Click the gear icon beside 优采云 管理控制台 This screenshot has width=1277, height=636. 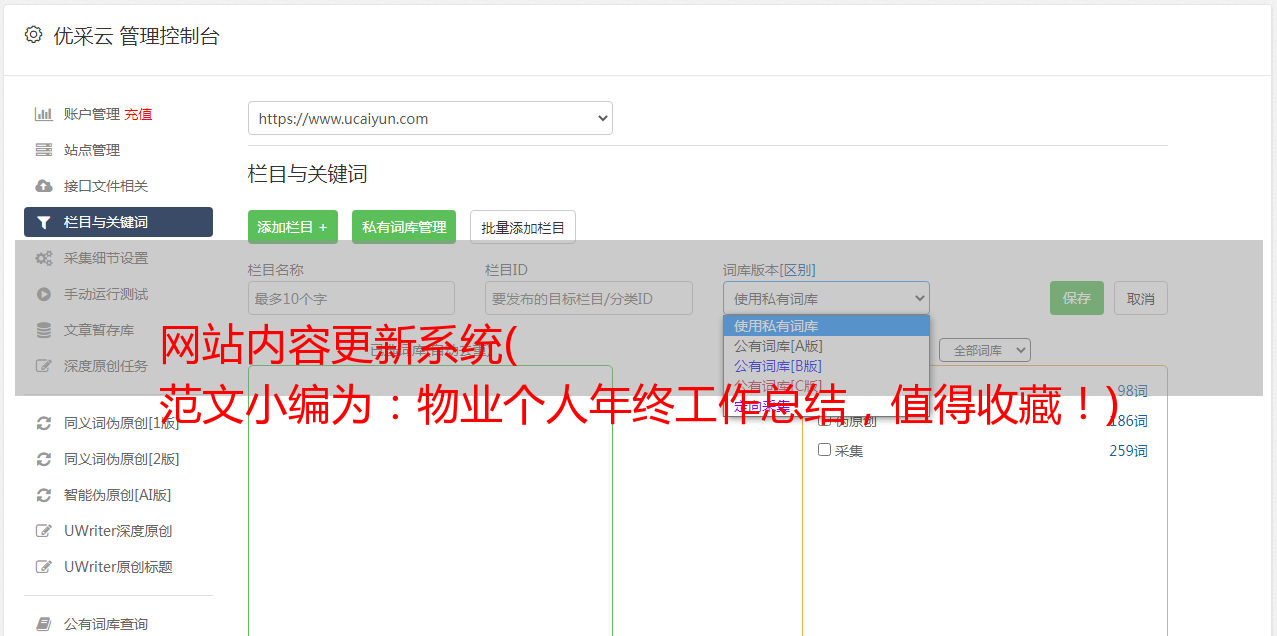coord(33,35)
